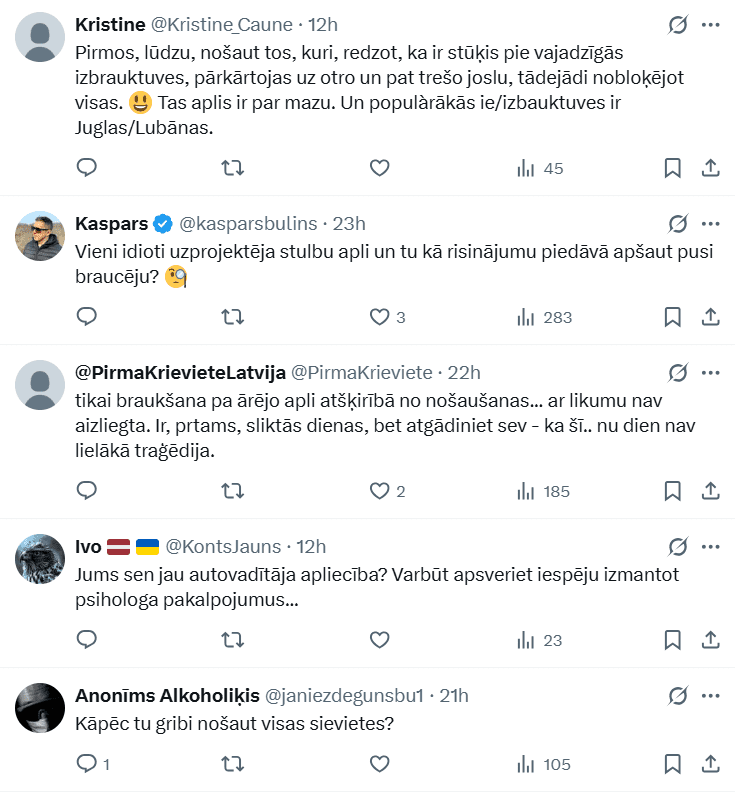The width and height of the screenshot is (735, 793).
Task: View analytics showing 283 views
Action: tap(544, 317)
